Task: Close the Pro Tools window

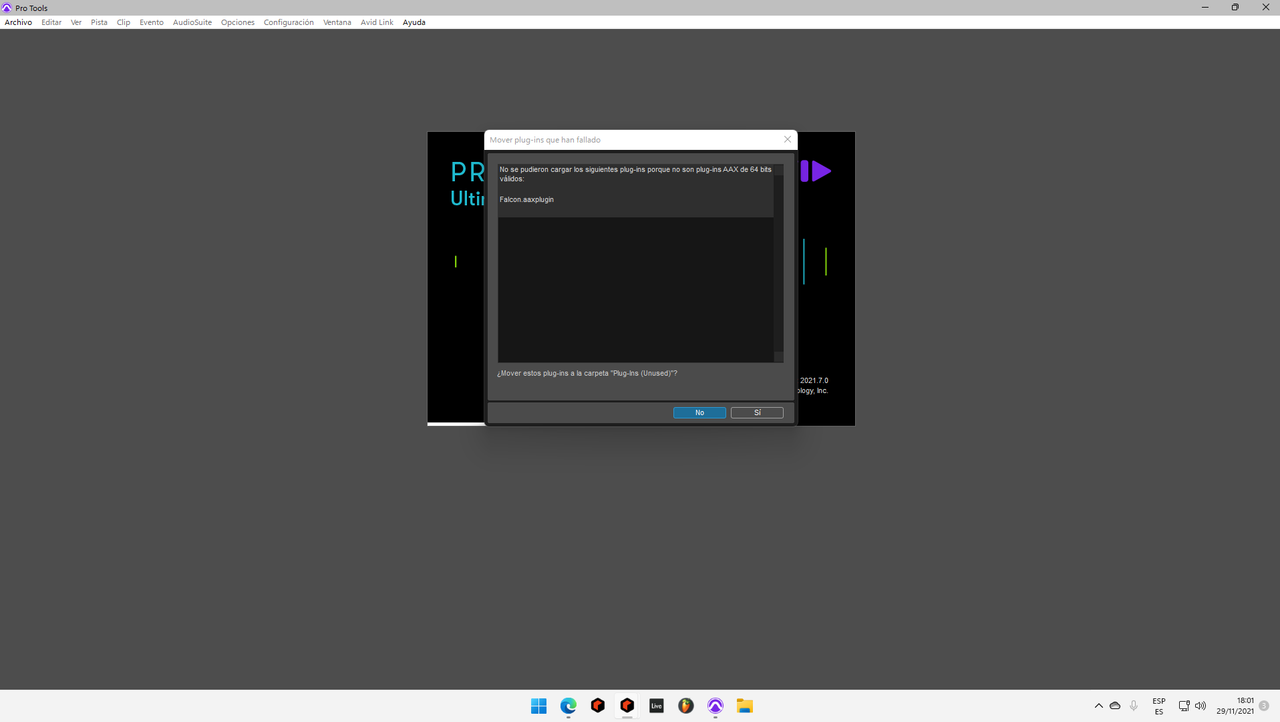Action: [1264, 7]
